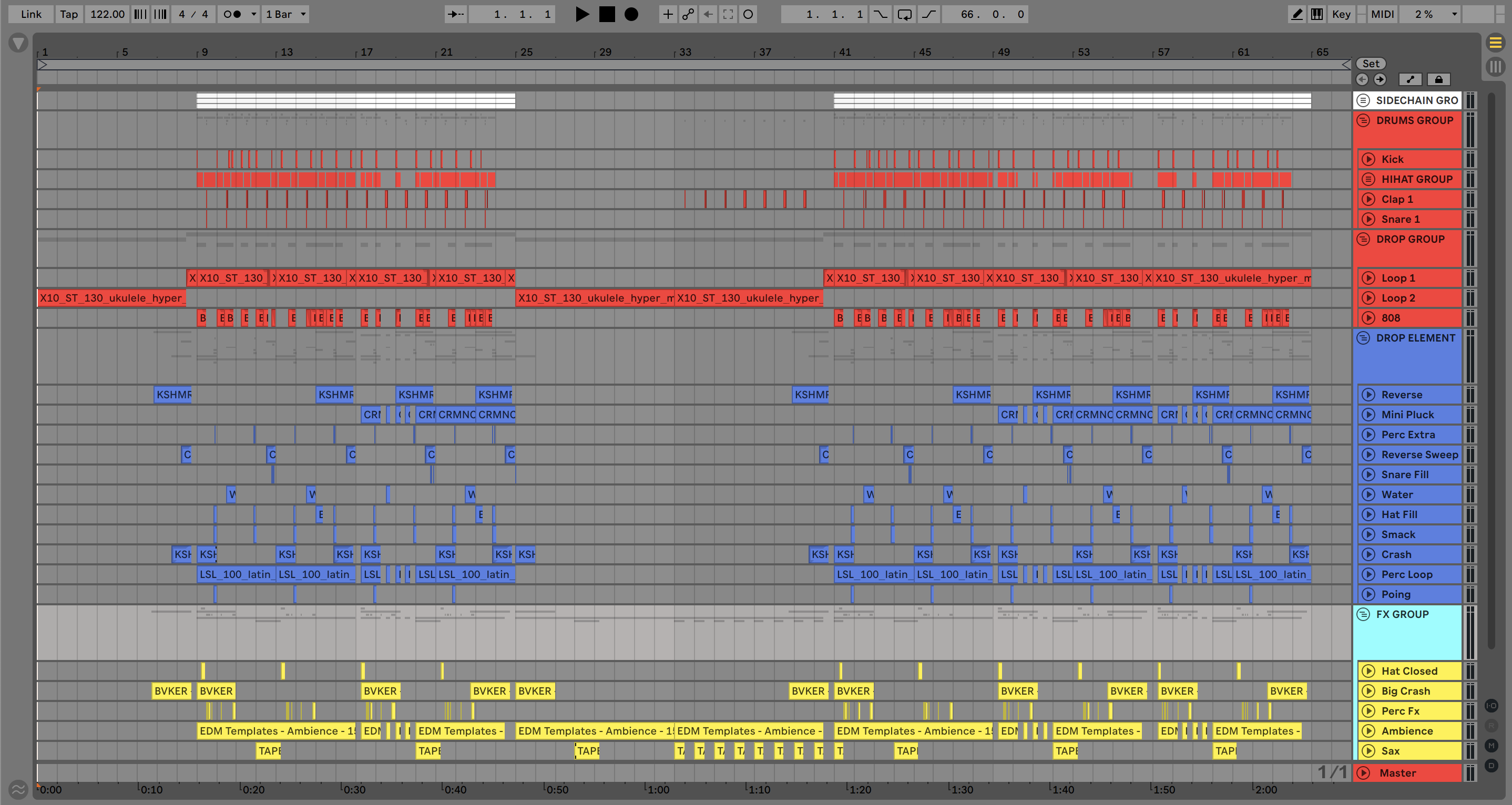This screenshot has width=1512, height=805.
Task: Toggle the Metronome button
Action: pos(232,14)
